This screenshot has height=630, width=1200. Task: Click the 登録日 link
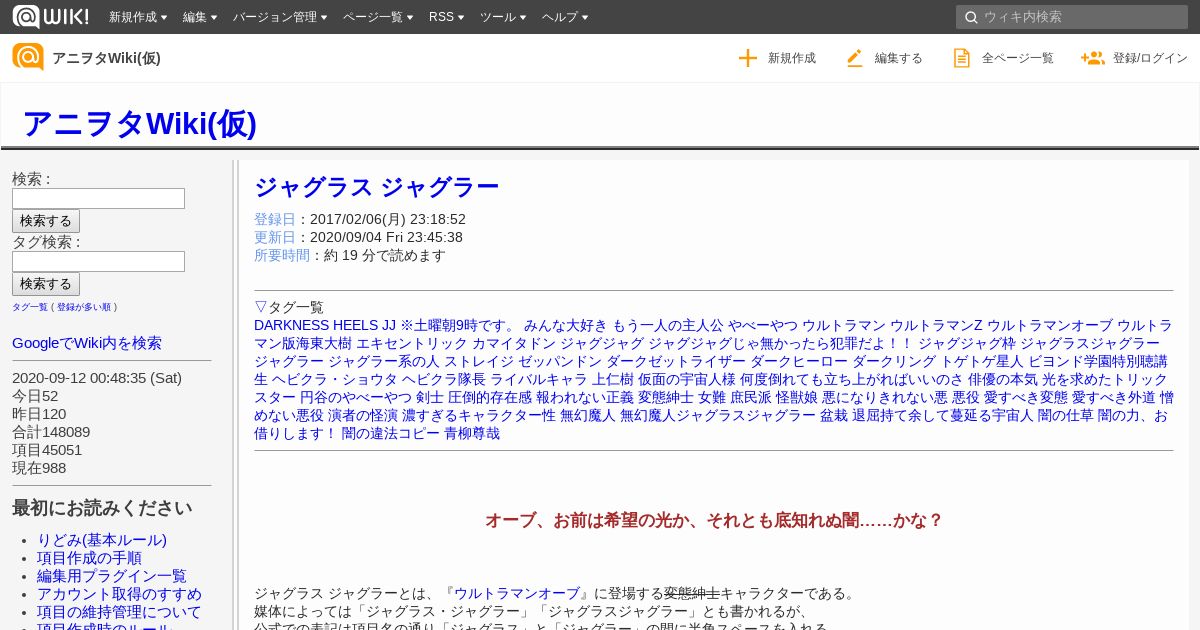pos(275,219)
